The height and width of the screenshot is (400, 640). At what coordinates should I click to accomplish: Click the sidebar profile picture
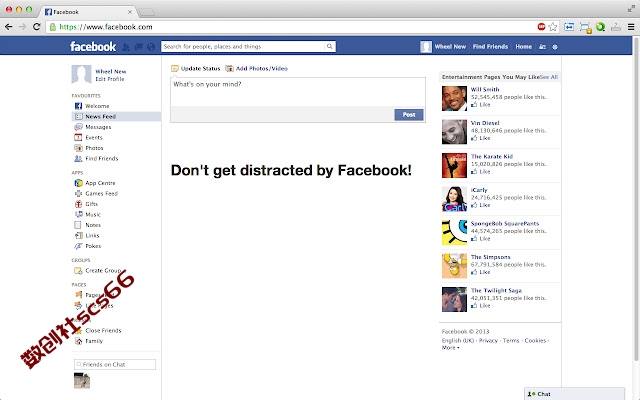(81, 74)
